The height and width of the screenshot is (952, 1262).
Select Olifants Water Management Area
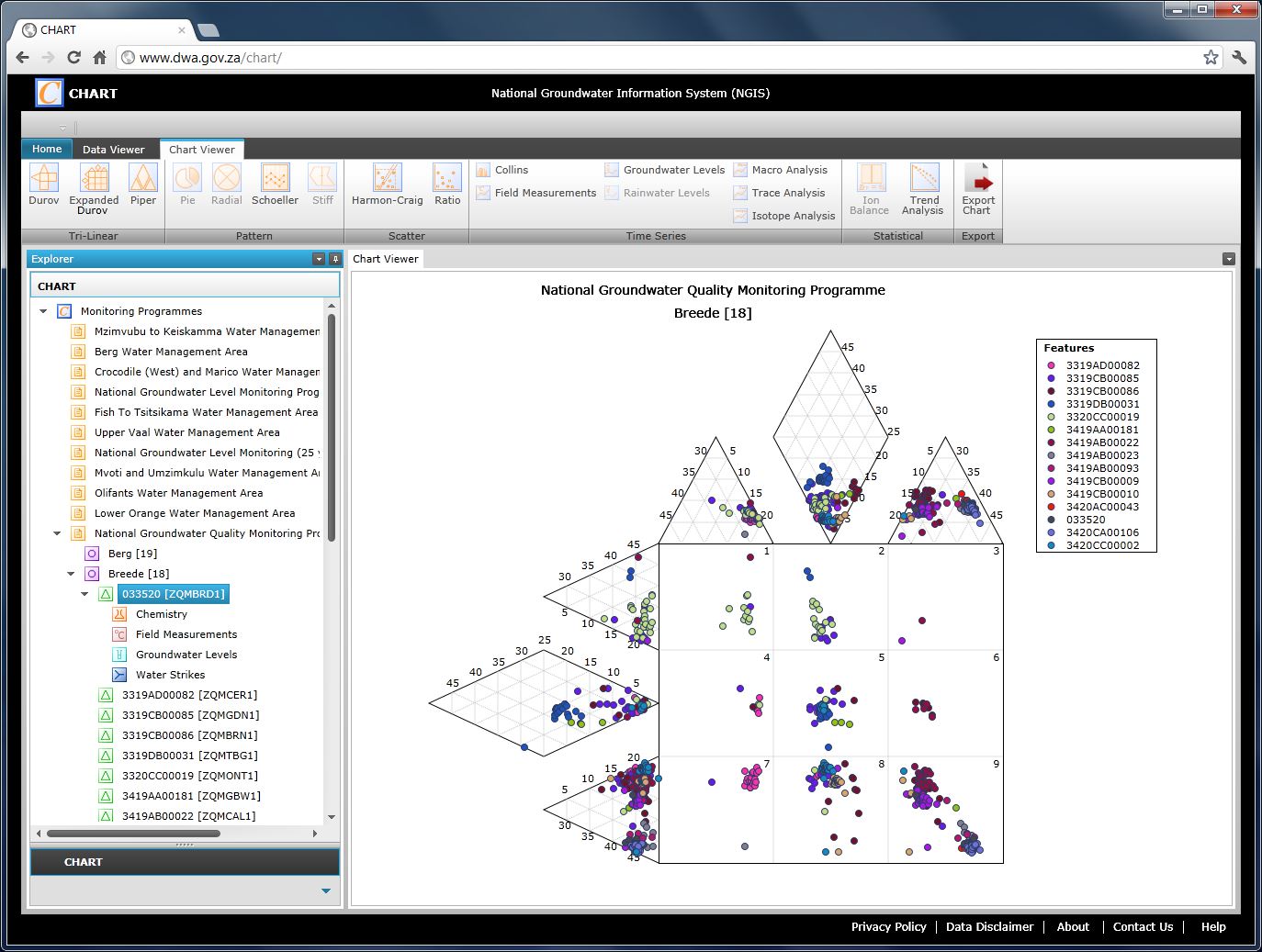[179, 493]
